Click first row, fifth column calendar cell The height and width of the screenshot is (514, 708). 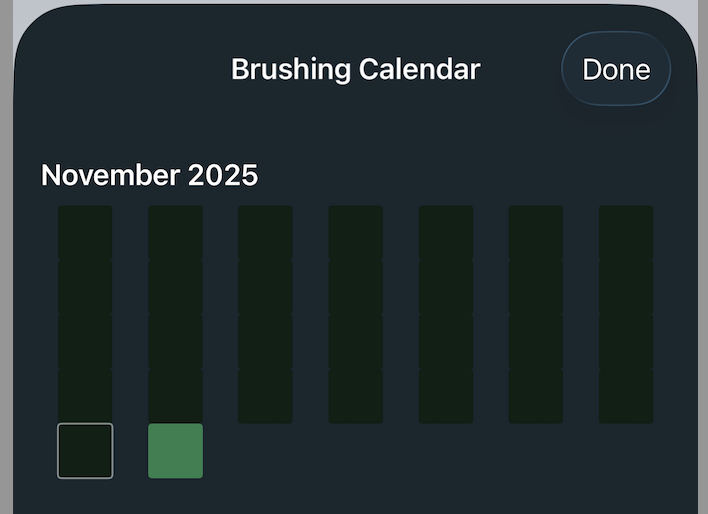446,233
